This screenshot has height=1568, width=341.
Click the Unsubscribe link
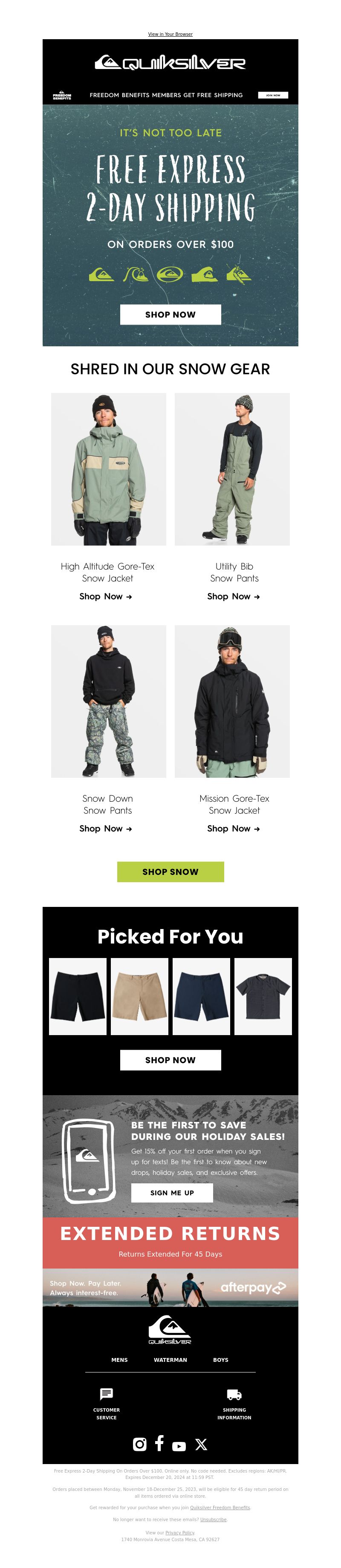pos(214,1519)
